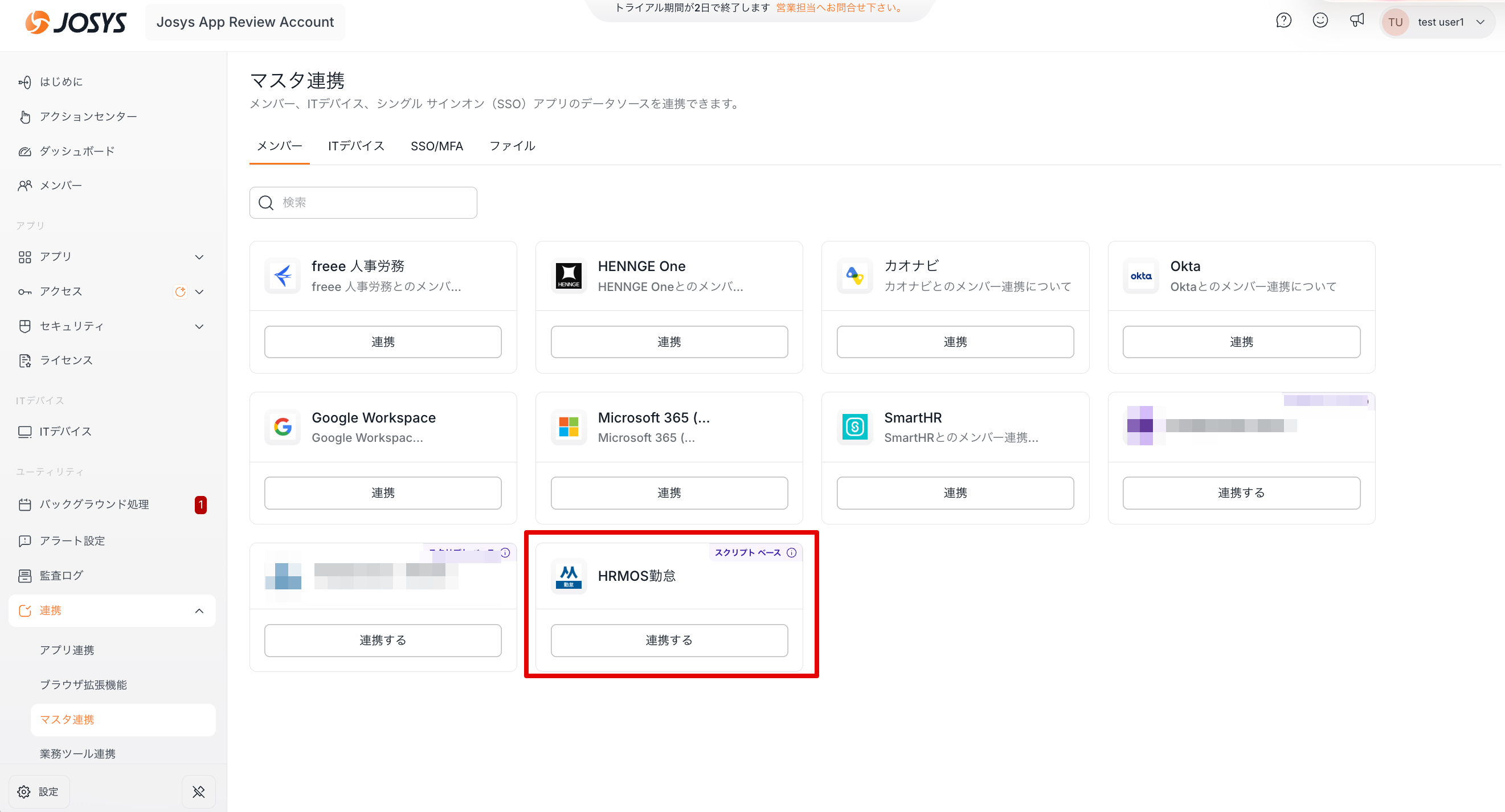Click 連携 button for SmartHR

pos(955,493)
